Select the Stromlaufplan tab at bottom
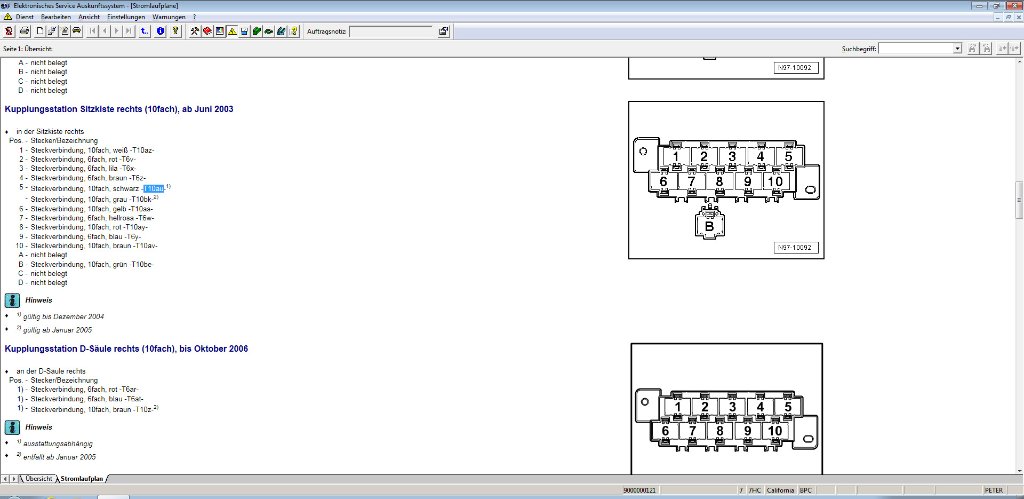 (x=82, y=479)
